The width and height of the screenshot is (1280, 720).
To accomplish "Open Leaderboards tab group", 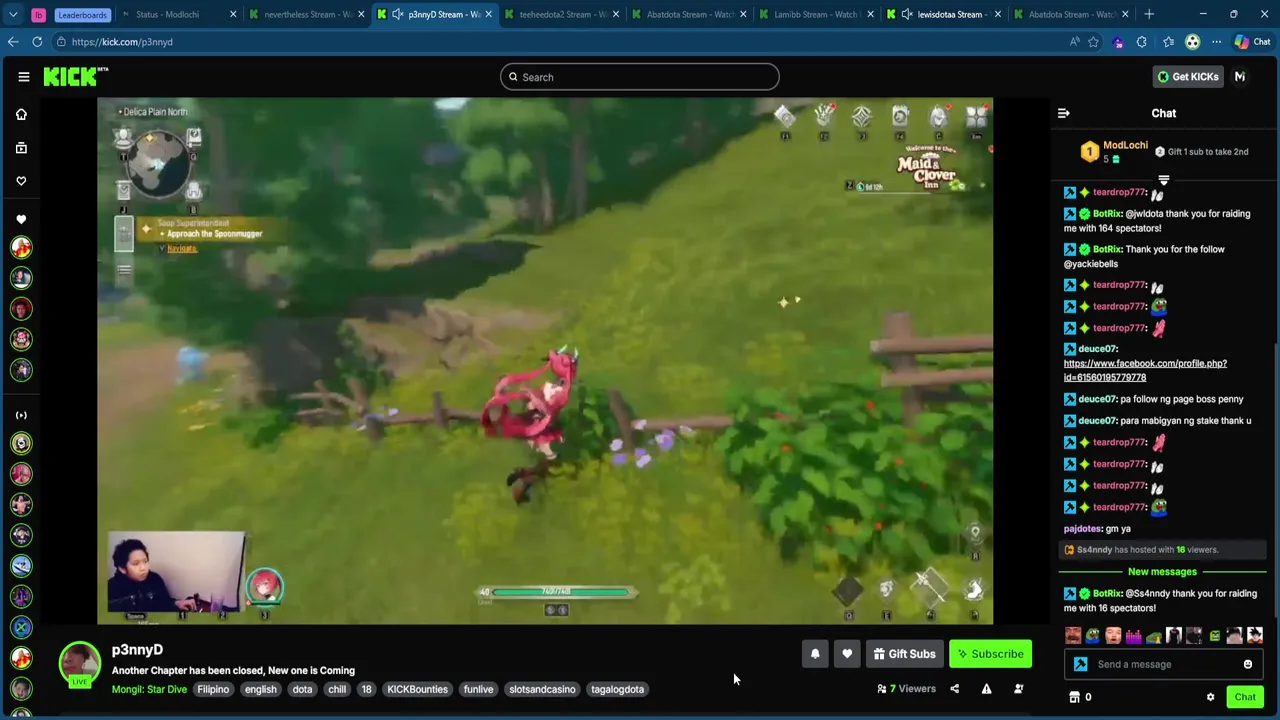I will click(x=81, y=14).
